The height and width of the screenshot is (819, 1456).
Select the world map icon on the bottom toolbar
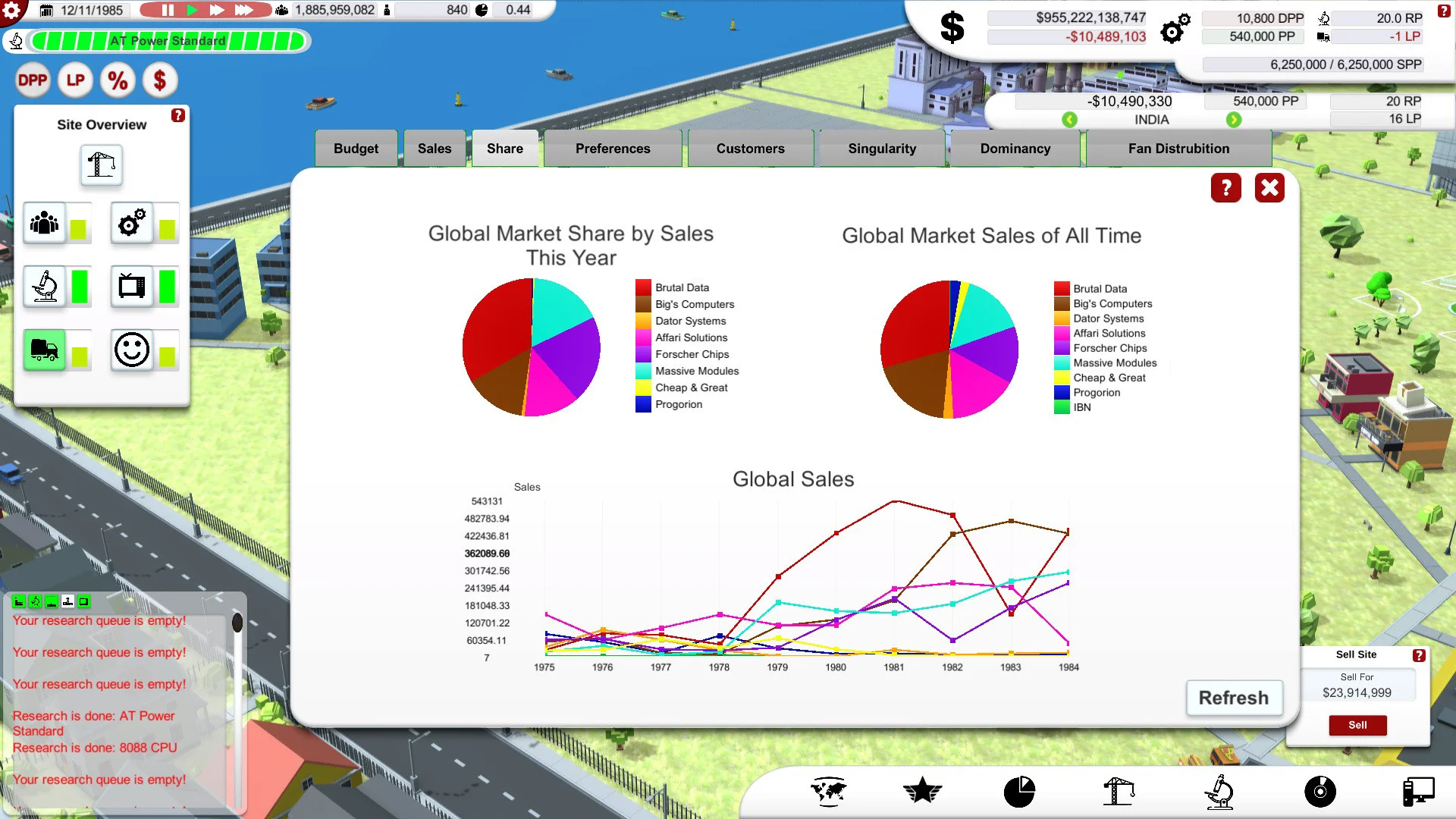click(828, 791)
